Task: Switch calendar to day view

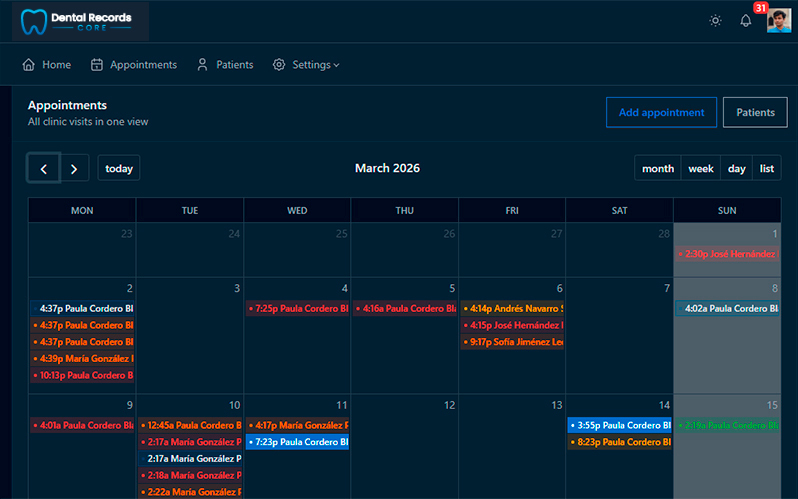Action: pos(736,168)
